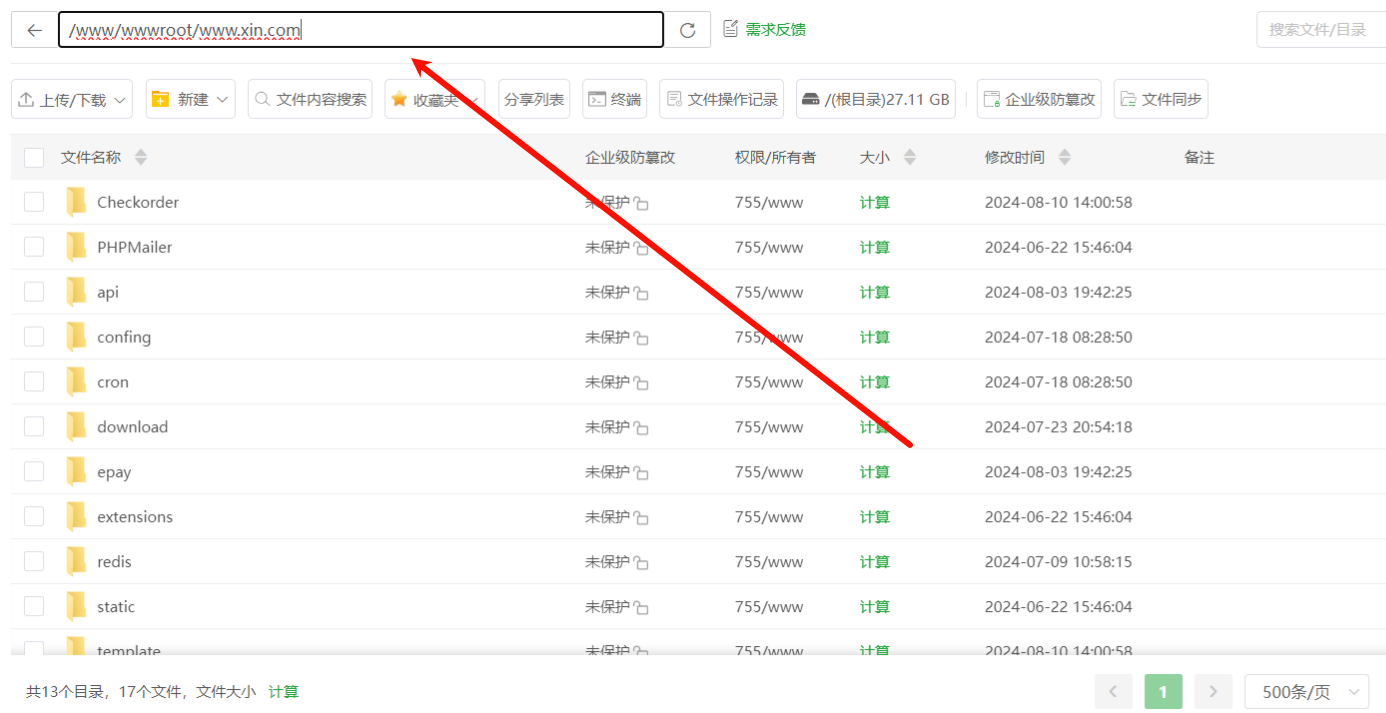Calculate size of confing folder
The image size is (1386, 713).
(875, 337)
